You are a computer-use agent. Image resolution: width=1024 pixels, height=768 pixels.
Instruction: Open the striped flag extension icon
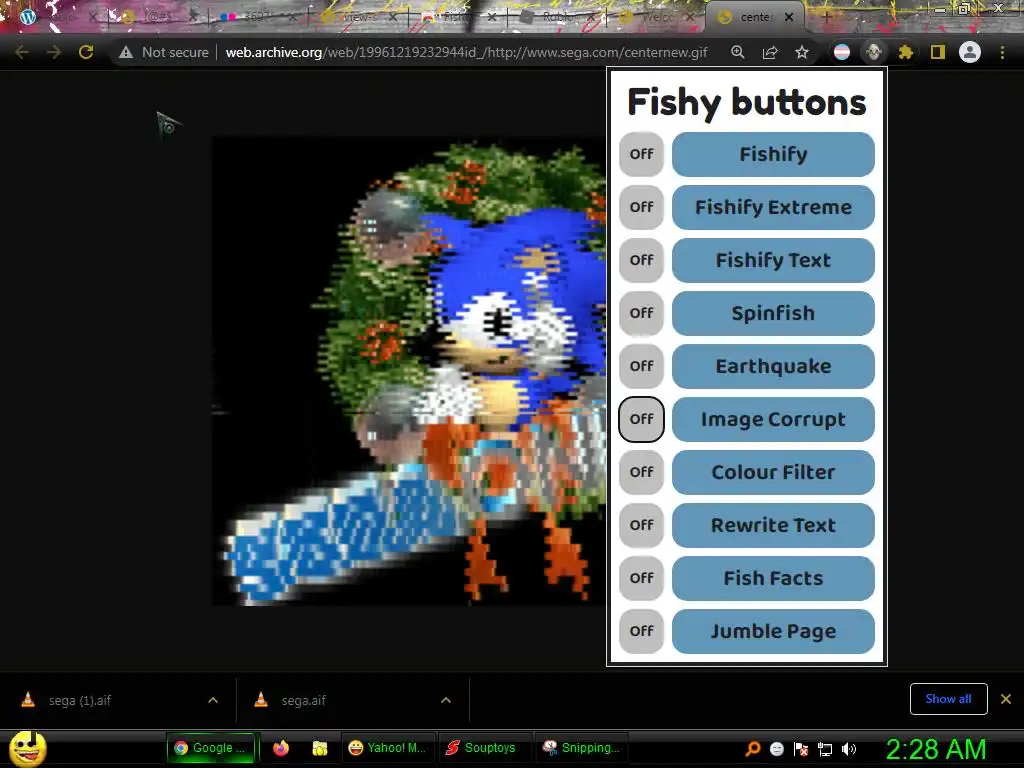click(x=842, y=52)
